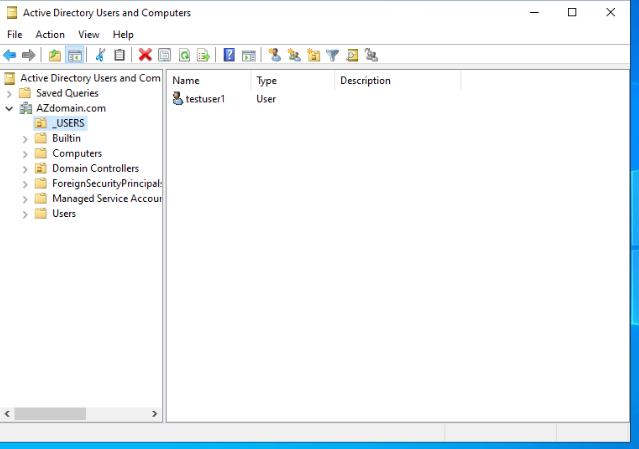Expand the Domain Controllers node
Image resolution: width=639 pixels, height=449 pixels.
coord(25,169)
